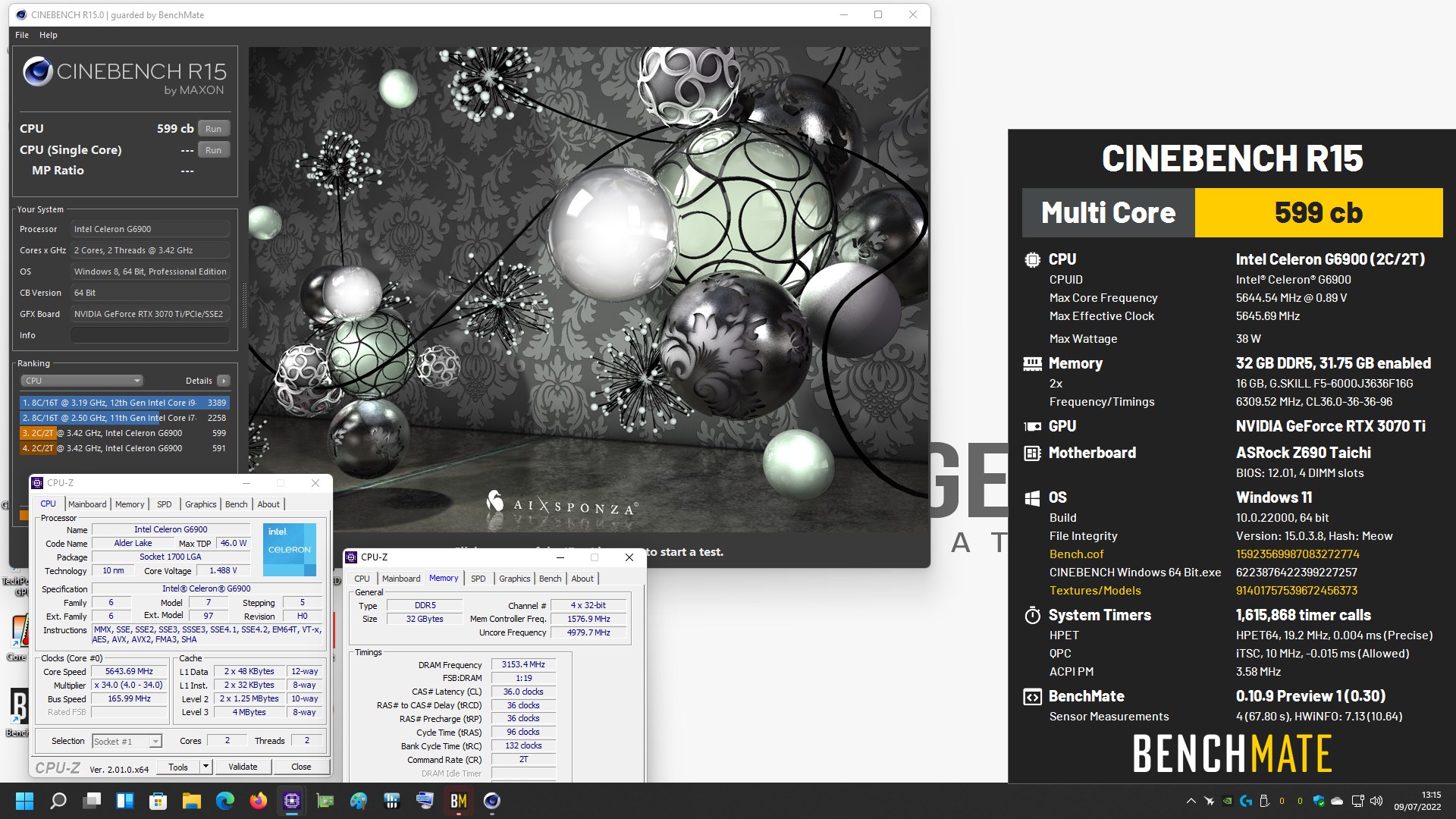Open the Widgets taskbar icon
The image size is (1456, 819).
point(125,801)
